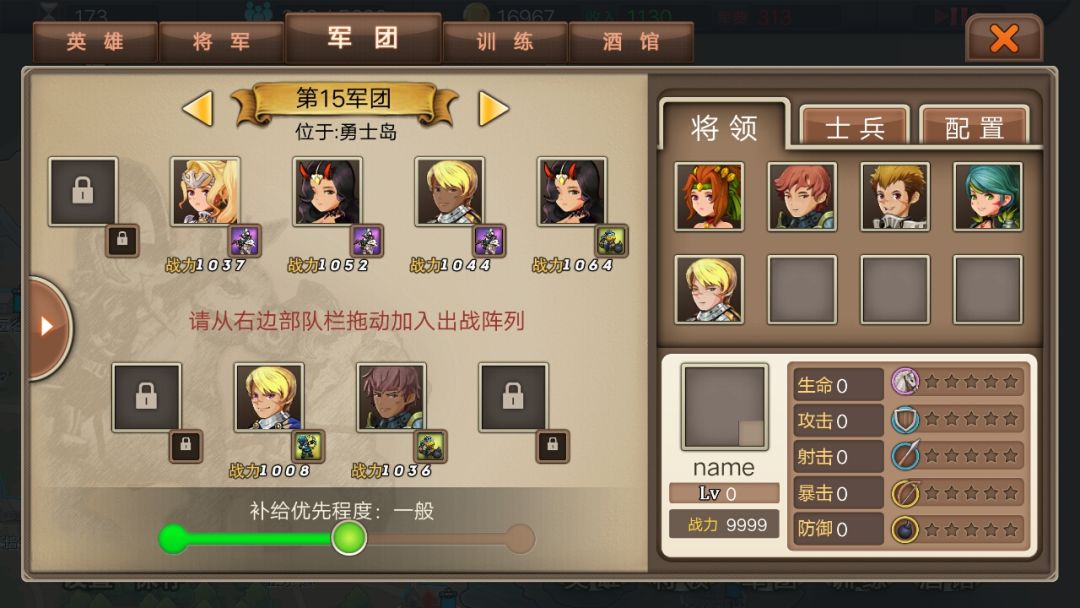This screenshot has height=608, width=1080.
Task: Click the shield stat icon beside 攻击
Action: tap(905, 419)
